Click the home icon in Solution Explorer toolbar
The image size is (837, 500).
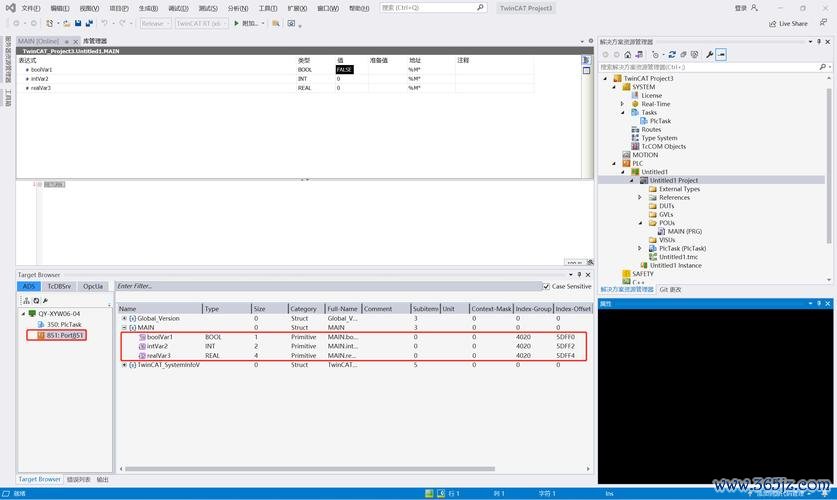(x=628, y=54)
